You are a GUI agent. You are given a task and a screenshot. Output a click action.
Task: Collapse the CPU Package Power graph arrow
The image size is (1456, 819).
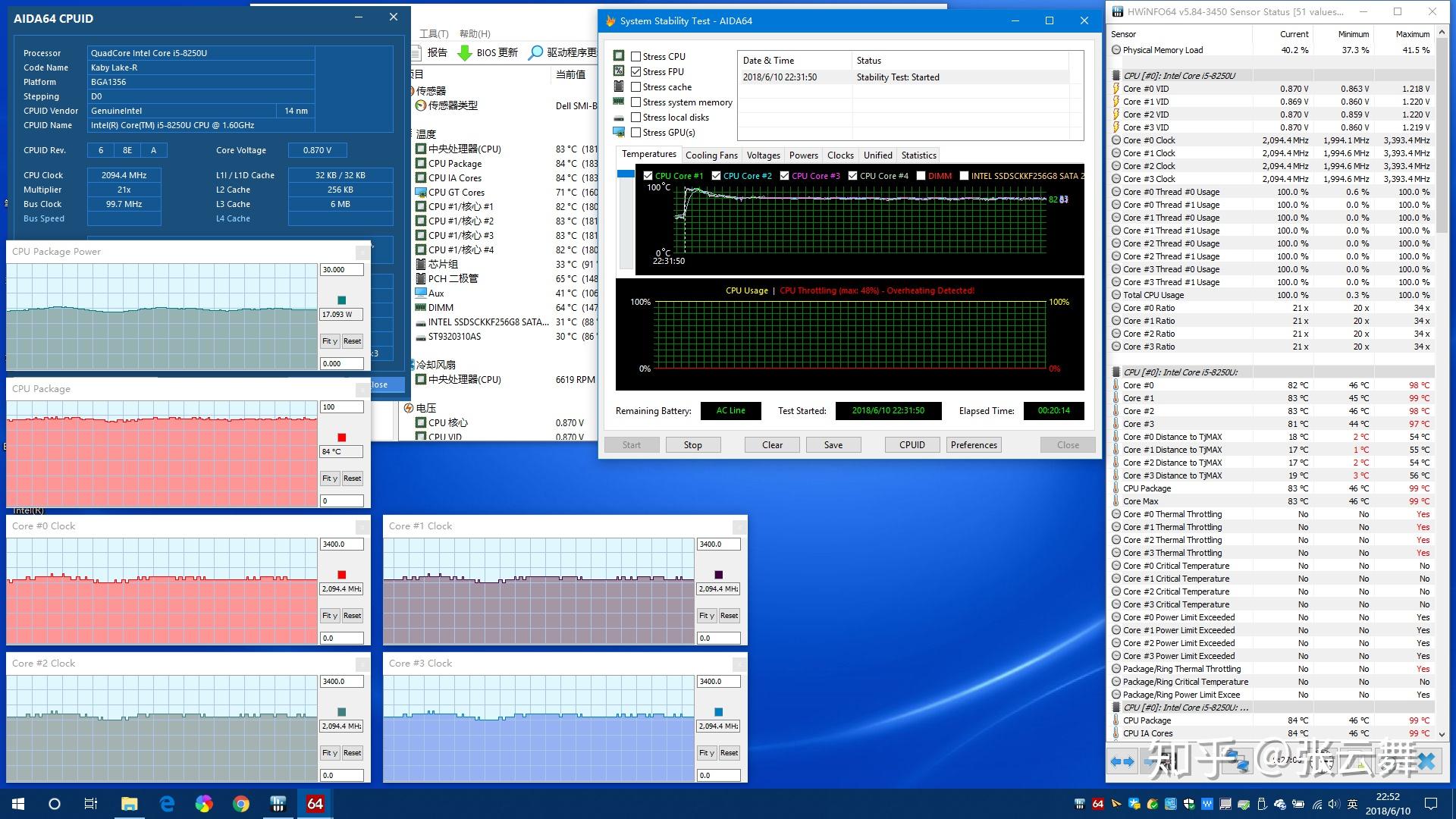point(362,252)
